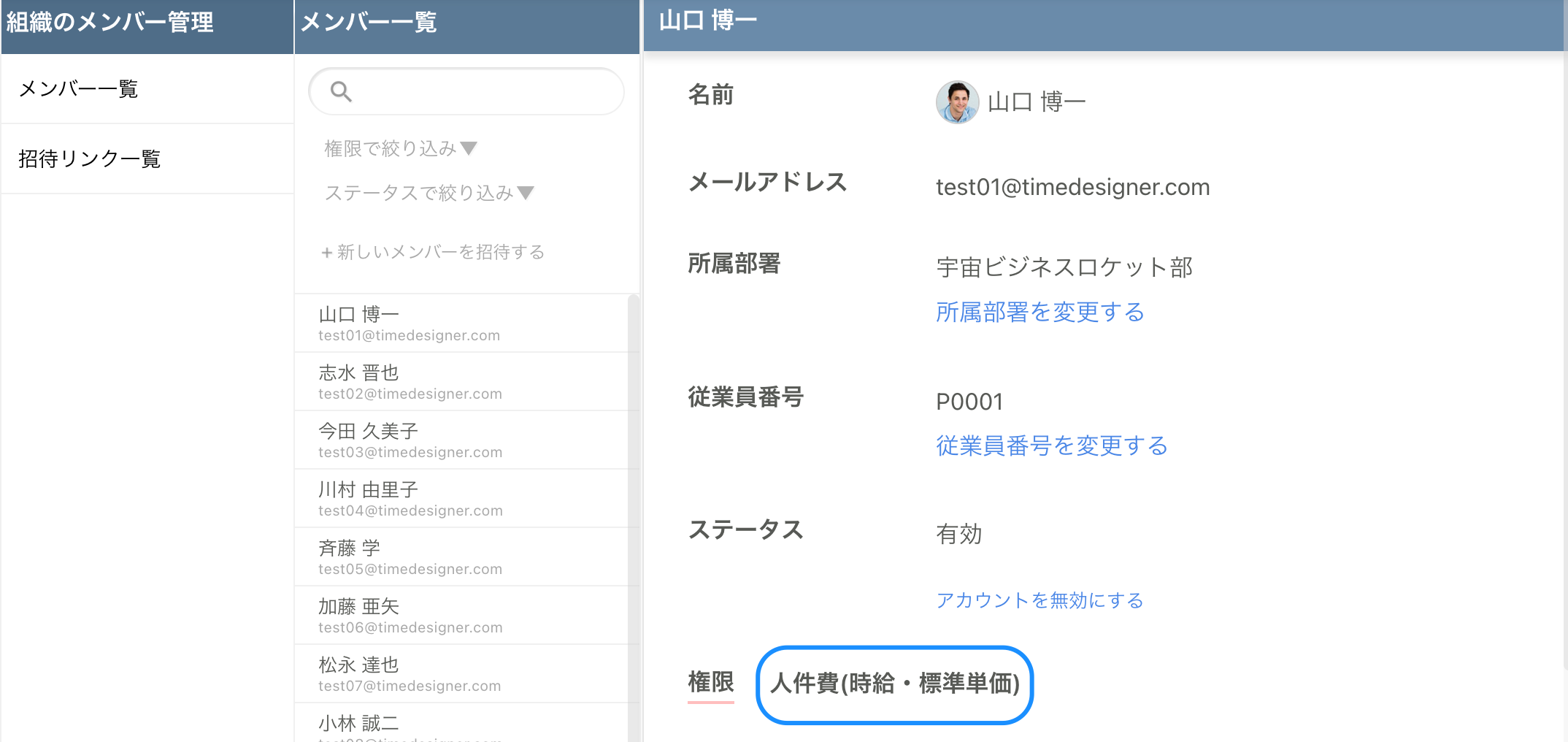This screenshot has width=1568, height=742.
Task: Open 招待リンク一覧 in the left sidebar
Action: [90, 159]
